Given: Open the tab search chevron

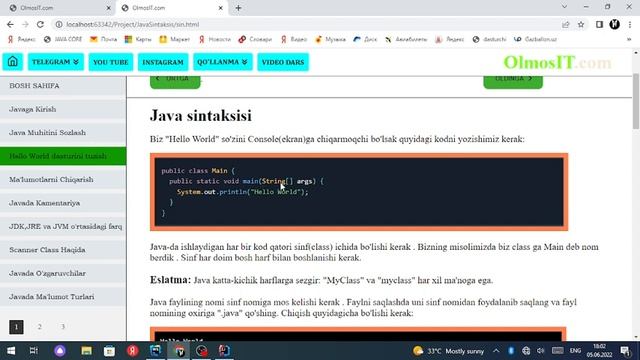Looking at the screenshot, I should [x=564, y=7].
